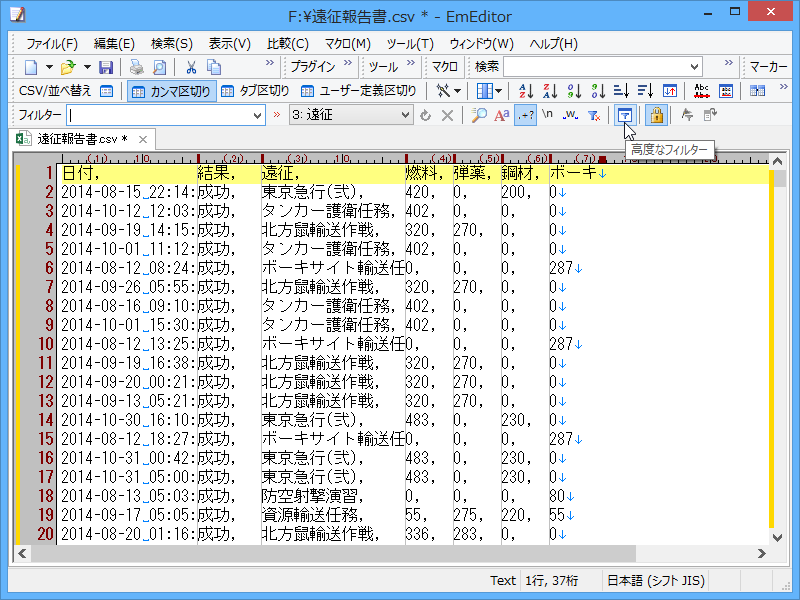
Task: Click the normal mode icon beside CSV/並べ替え
Action: tap(106, 91)
